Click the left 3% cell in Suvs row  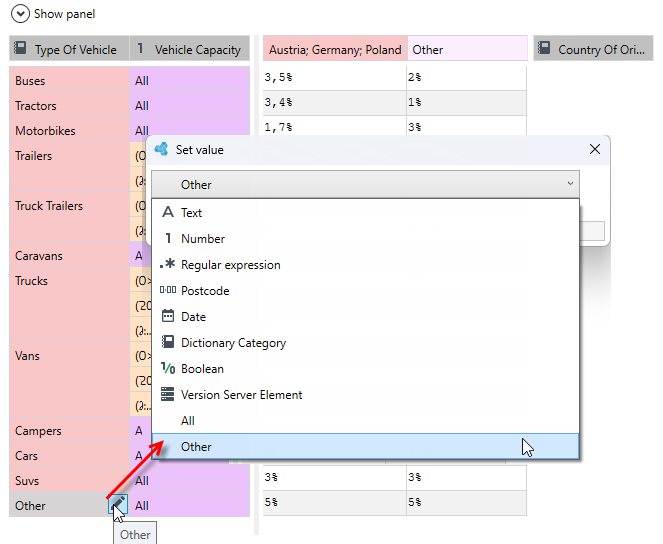click(x=334, y=478)
